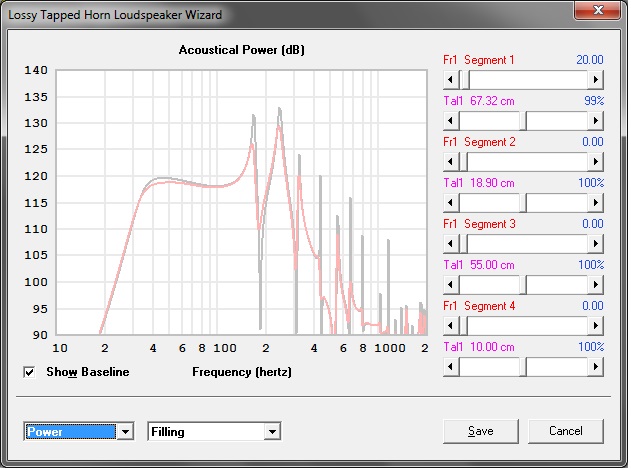Click Tal1 67.32 cm slider thumb
This screenshot has height=470, width=631.
[523, 121]
